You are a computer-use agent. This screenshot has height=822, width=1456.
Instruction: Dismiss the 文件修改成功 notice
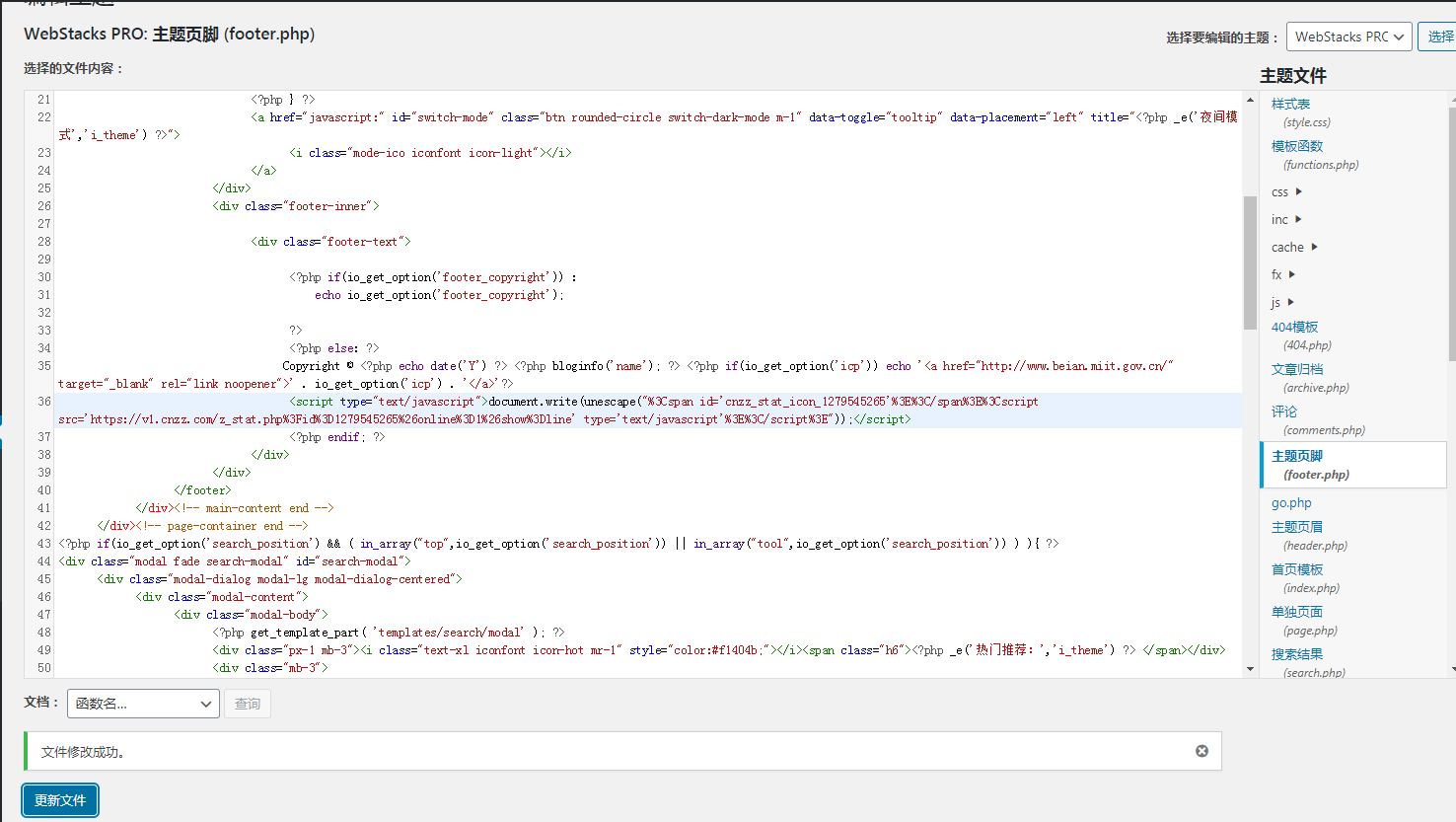click(1201, 751)
